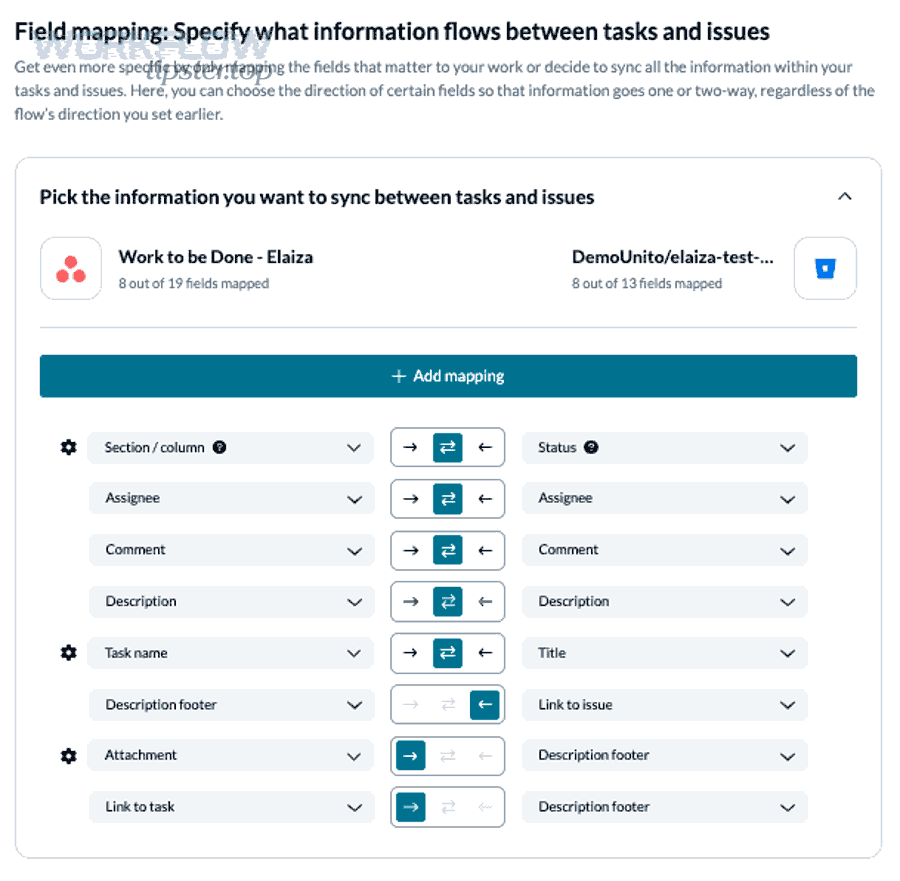Open settings gear for Attachment row
The height and width of the screenshot is (881, 900).
point(68,756)
